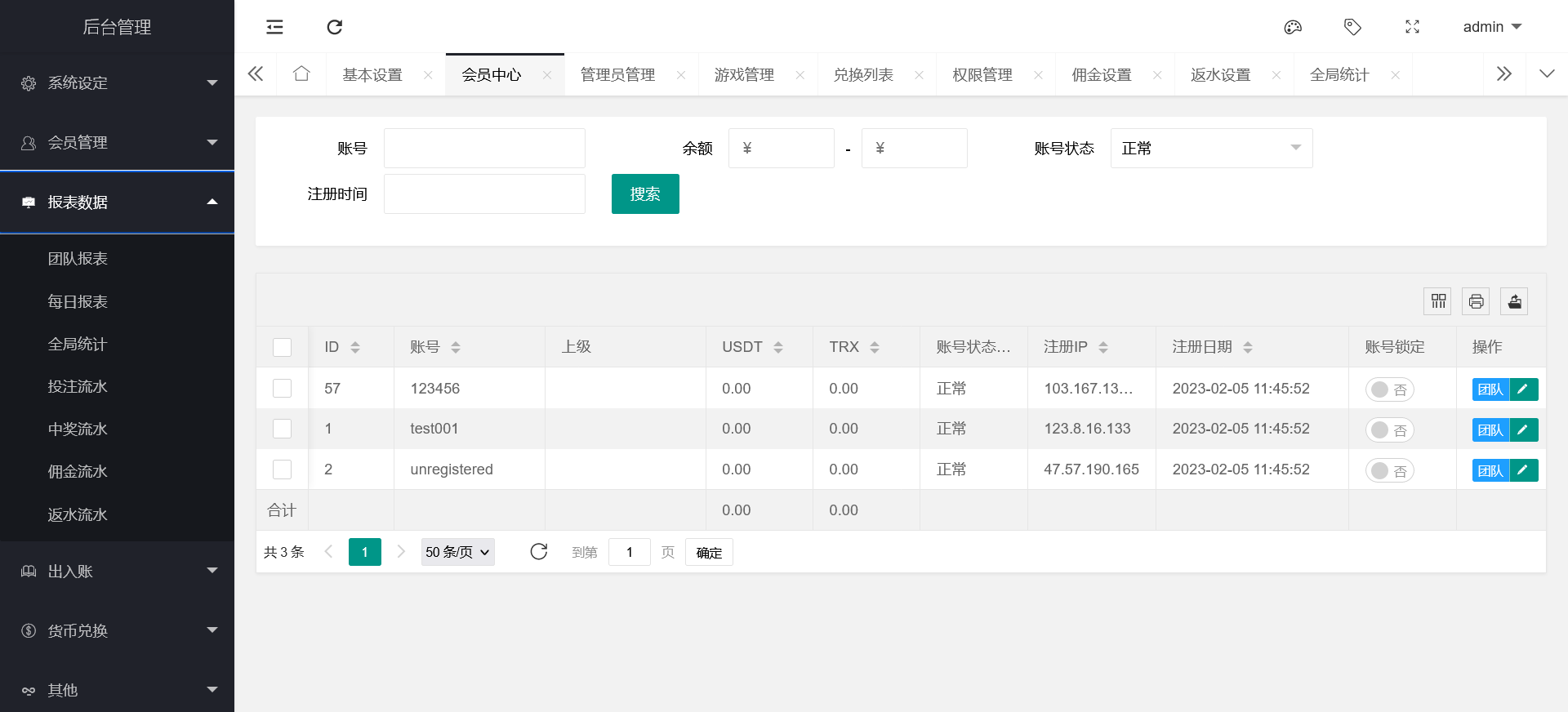Enter fullscreen using the expand icon
The image size is (1568, 712).
1412,27
